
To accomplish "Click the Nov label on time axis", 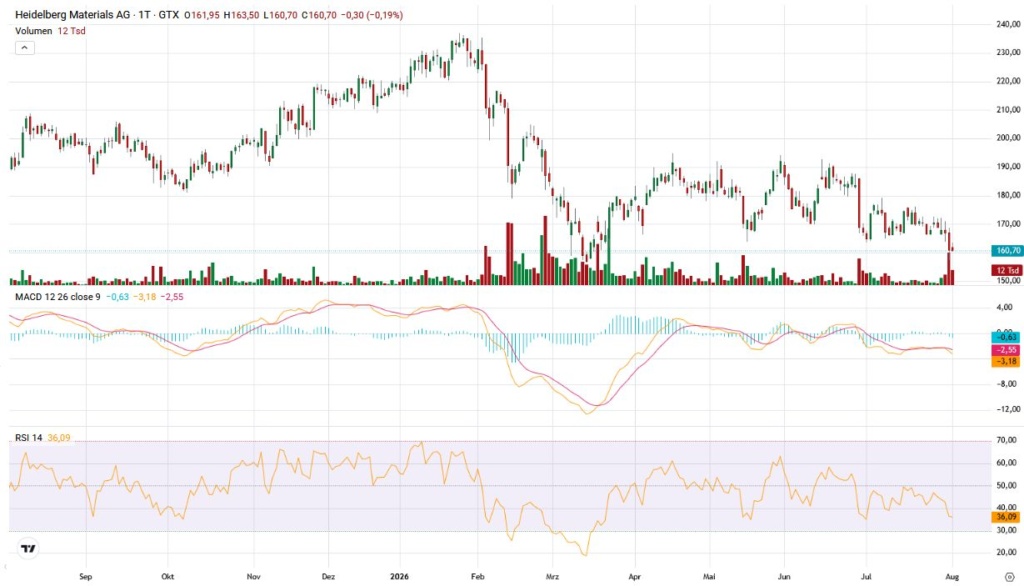I will pyautogui.click(x=254, y=577).
